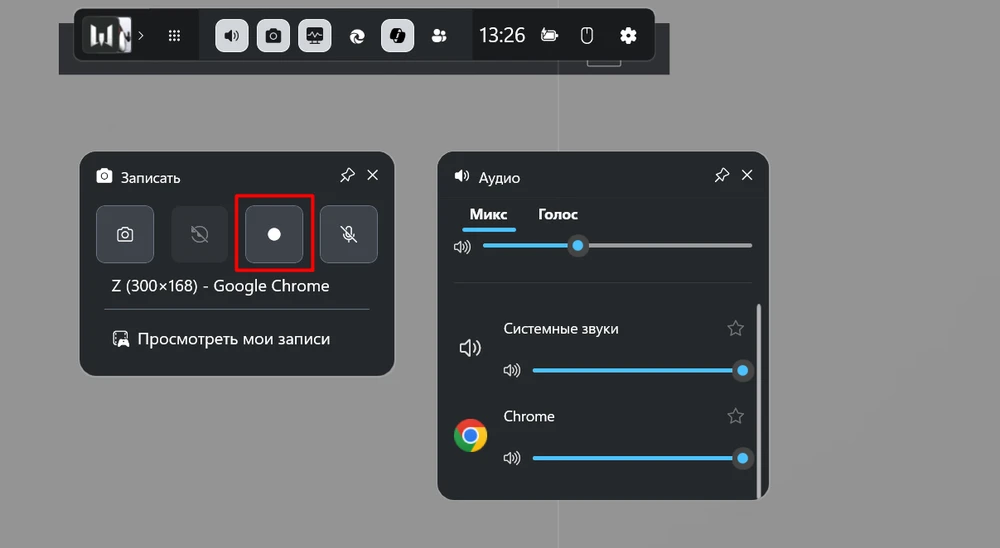
Task: Click the record last 30 seconds icon
Action: point(199,234)
